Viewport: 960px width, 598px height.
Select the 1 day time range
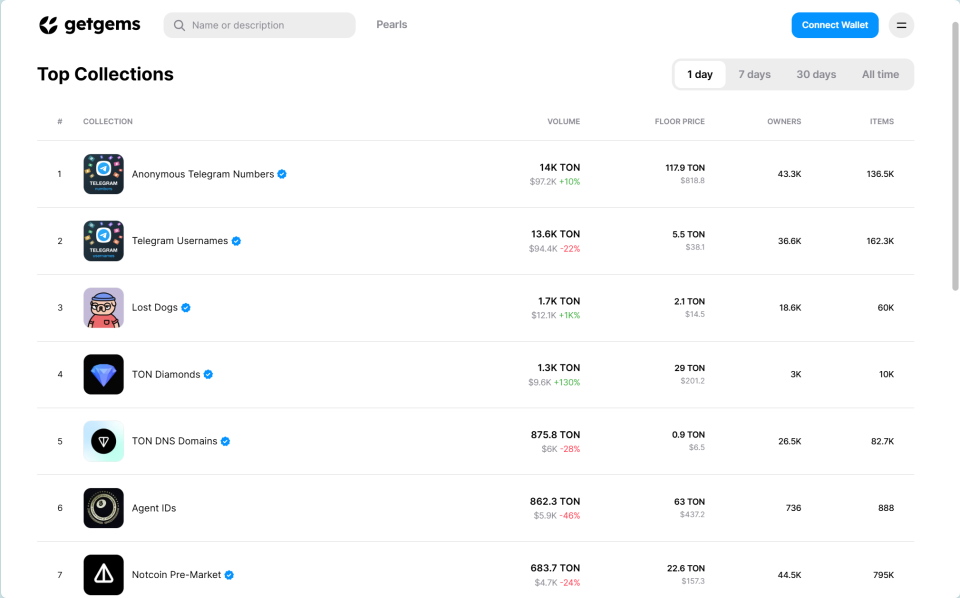pyautogui.click(x=700, y=75)
